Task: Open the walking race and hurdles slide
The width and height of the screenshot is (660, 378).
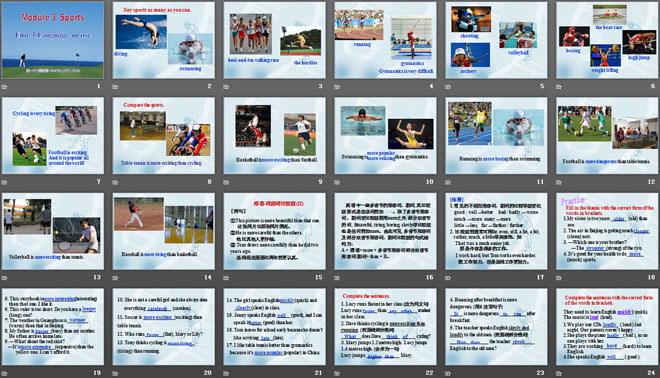Action: coord(274,40)
